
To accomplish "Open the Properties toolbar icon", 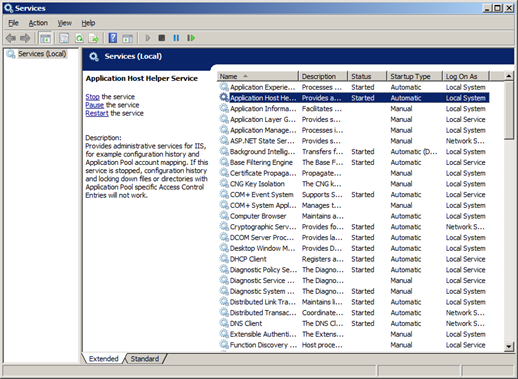I will point(64,38).
